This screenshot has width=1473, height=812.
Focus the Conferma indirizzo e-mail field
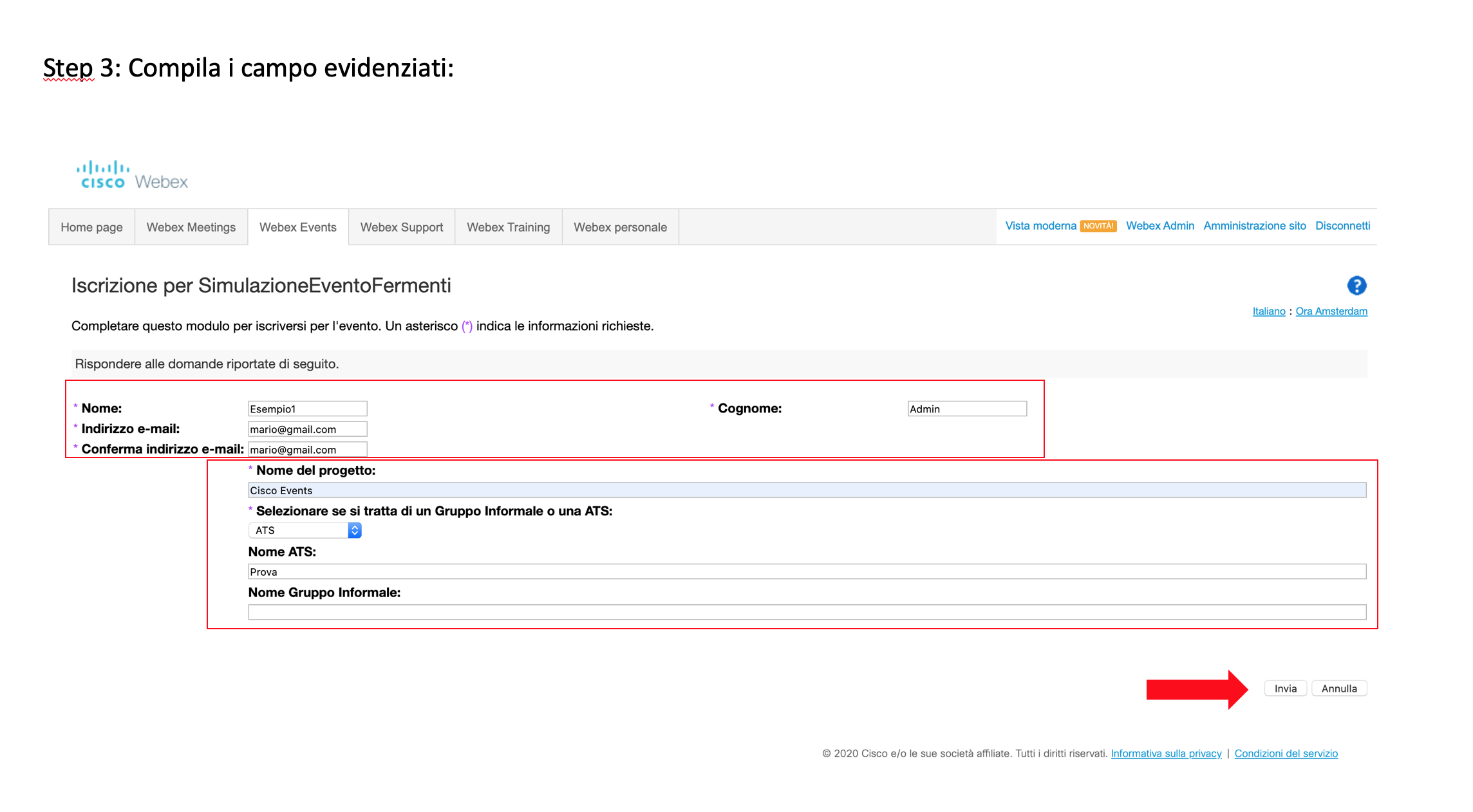click(308, 449)
